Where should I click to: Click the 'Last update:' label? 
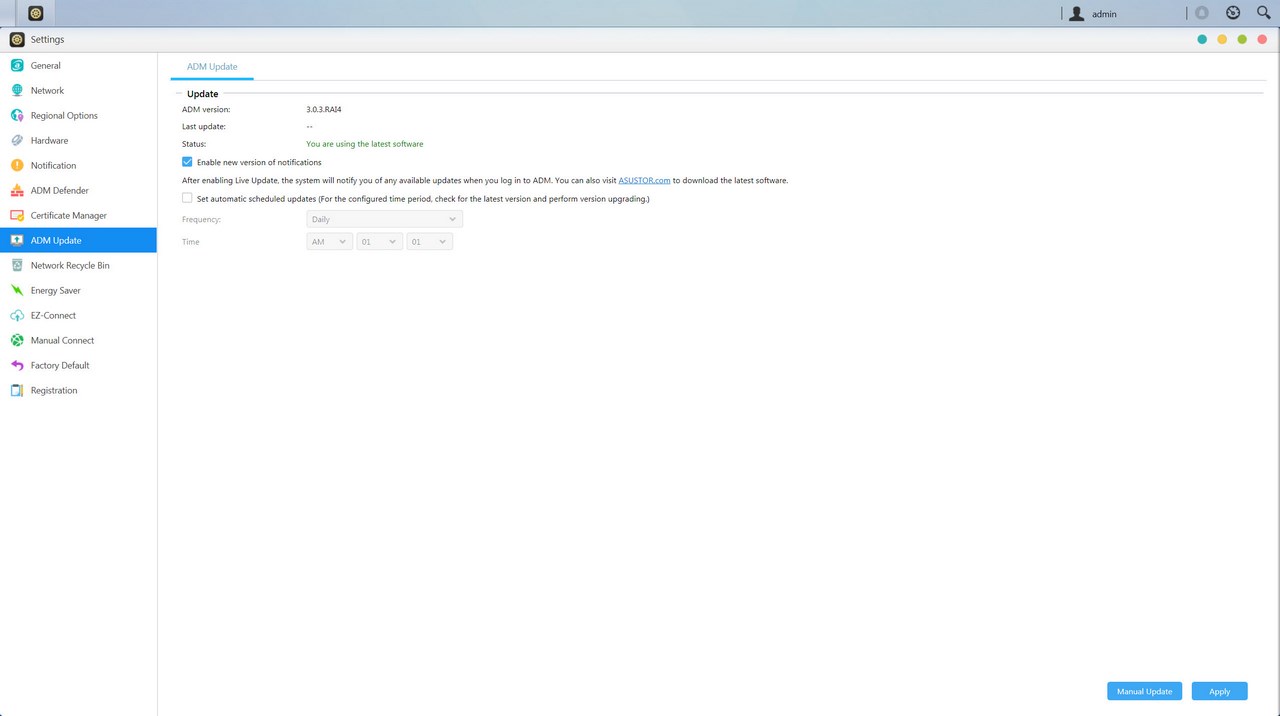[204, 127]
